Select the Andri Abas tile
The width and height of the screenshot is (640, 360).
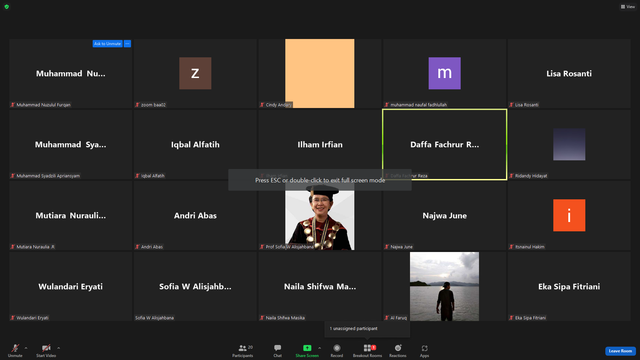(195, 216)
